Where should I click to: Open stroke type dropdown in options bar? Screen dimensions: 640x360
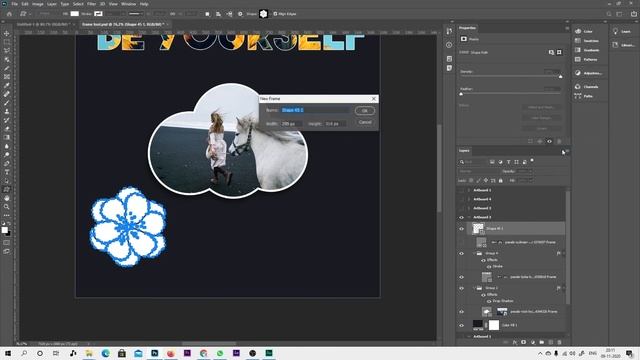point(135,14)
